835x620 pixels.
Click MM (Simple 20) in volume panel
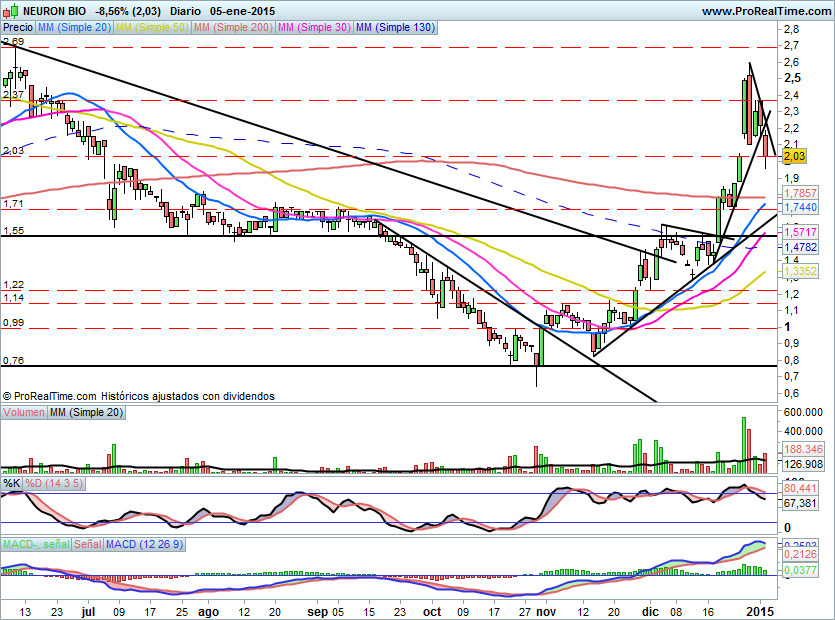[87, 412]
